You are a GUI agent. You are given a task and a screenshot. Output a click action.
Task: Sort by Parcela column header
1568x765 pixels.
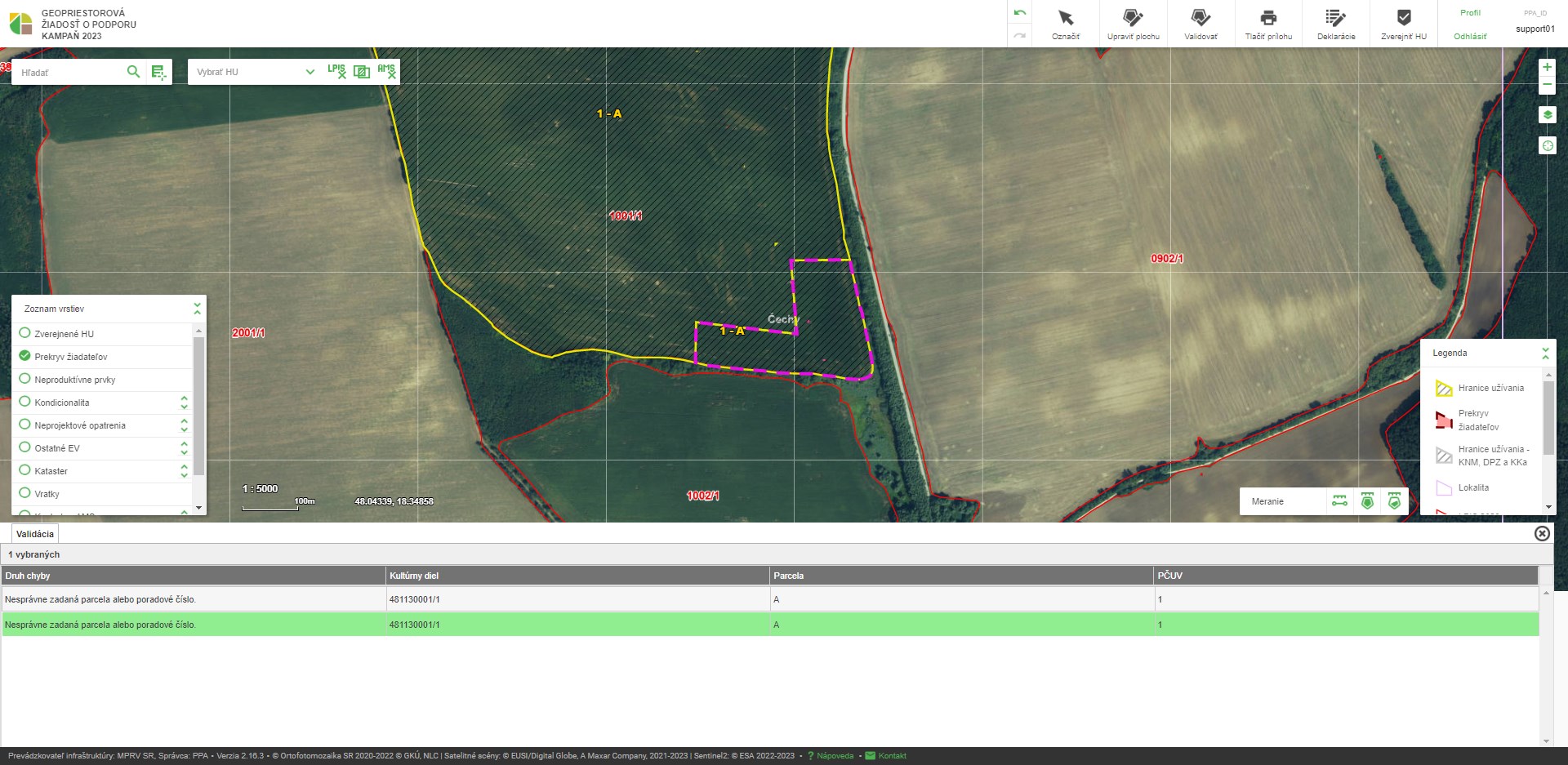click(x=962, y=576)
